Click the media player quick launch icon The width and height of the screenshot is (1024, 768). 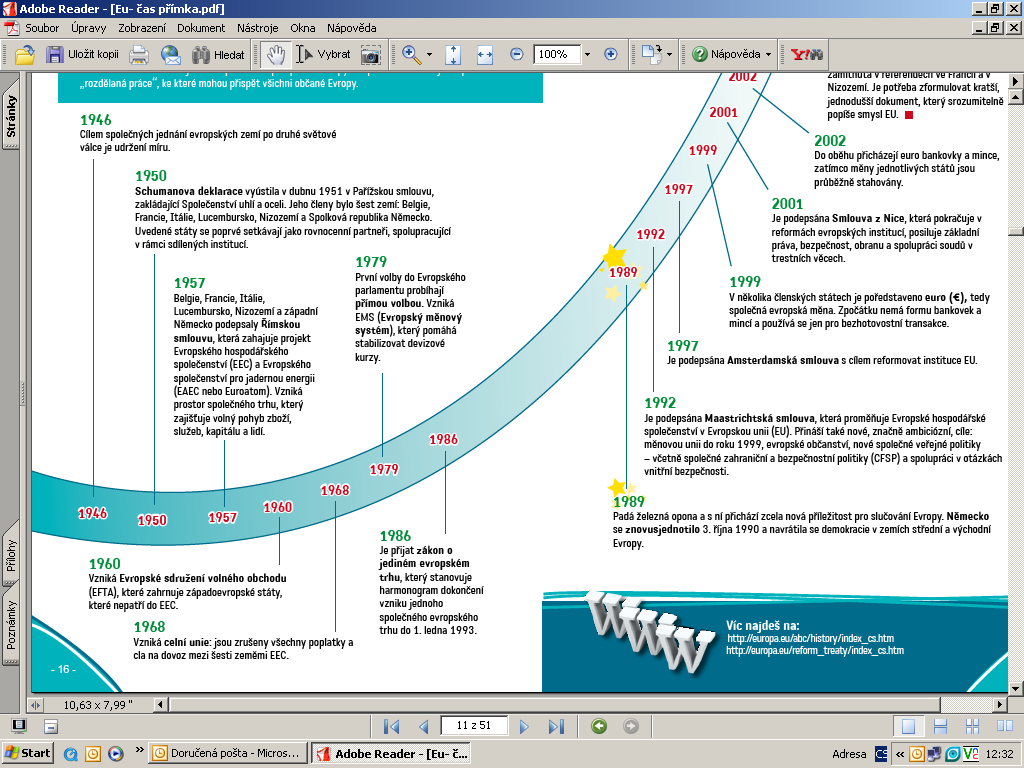coord(116,754)
